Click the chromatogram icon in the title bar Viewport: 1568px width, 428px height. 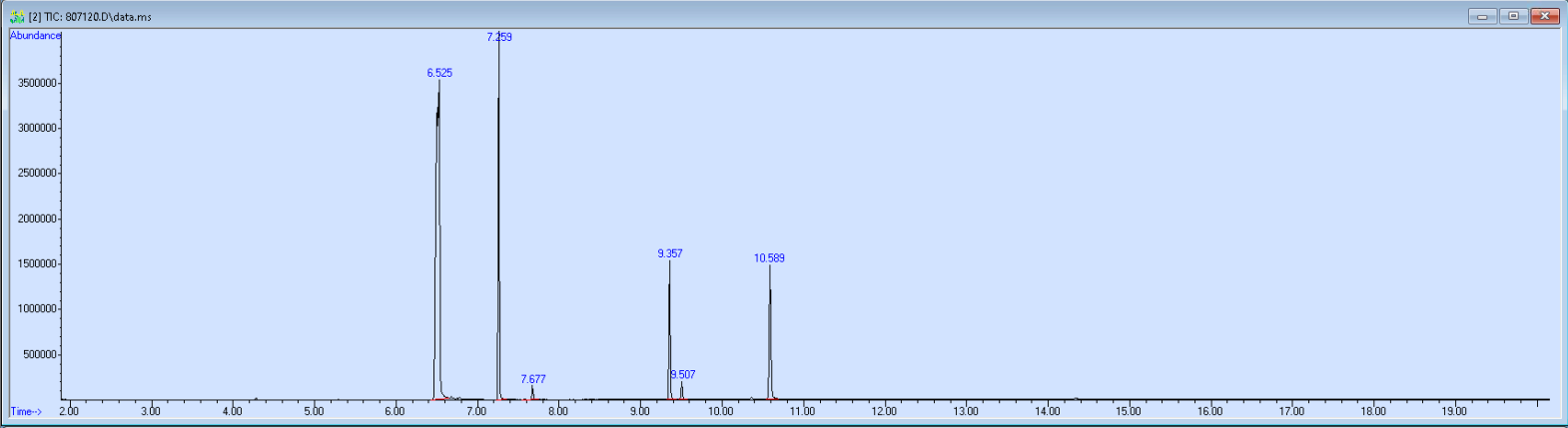coord(17,17)
